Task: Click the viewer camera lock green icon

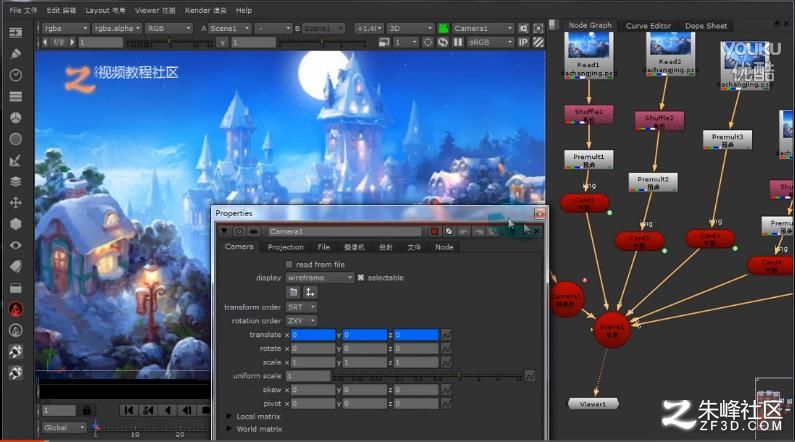Action: [x=443, y=28]
